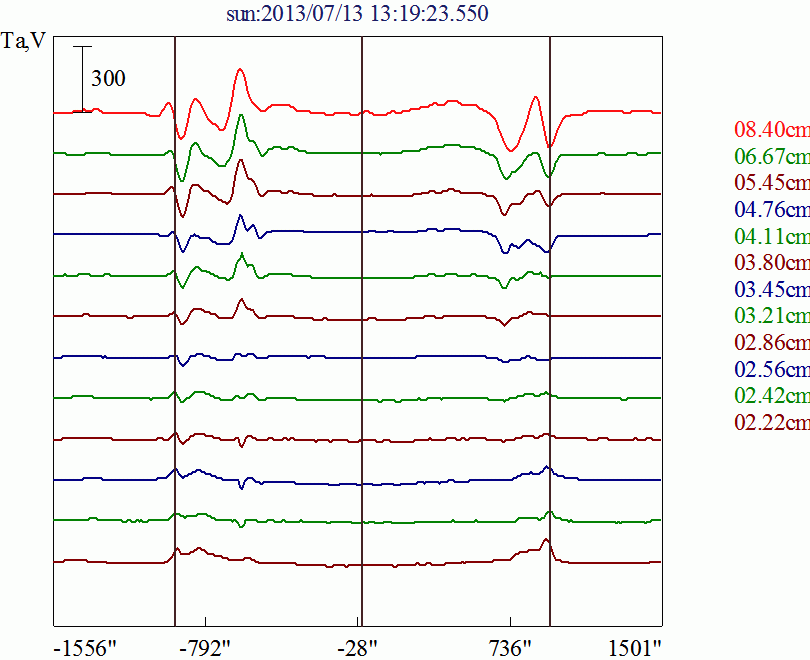Select the 06.67cm legend entry
Image resolution: width=810 pixels, height=660 pixels.
click(772, 156)
